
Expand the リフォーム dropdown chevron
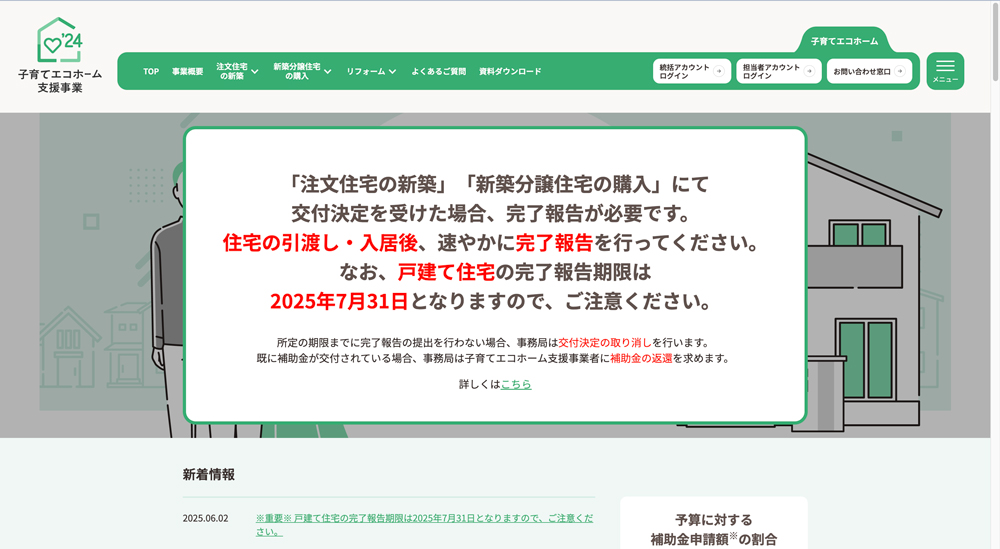392,72
